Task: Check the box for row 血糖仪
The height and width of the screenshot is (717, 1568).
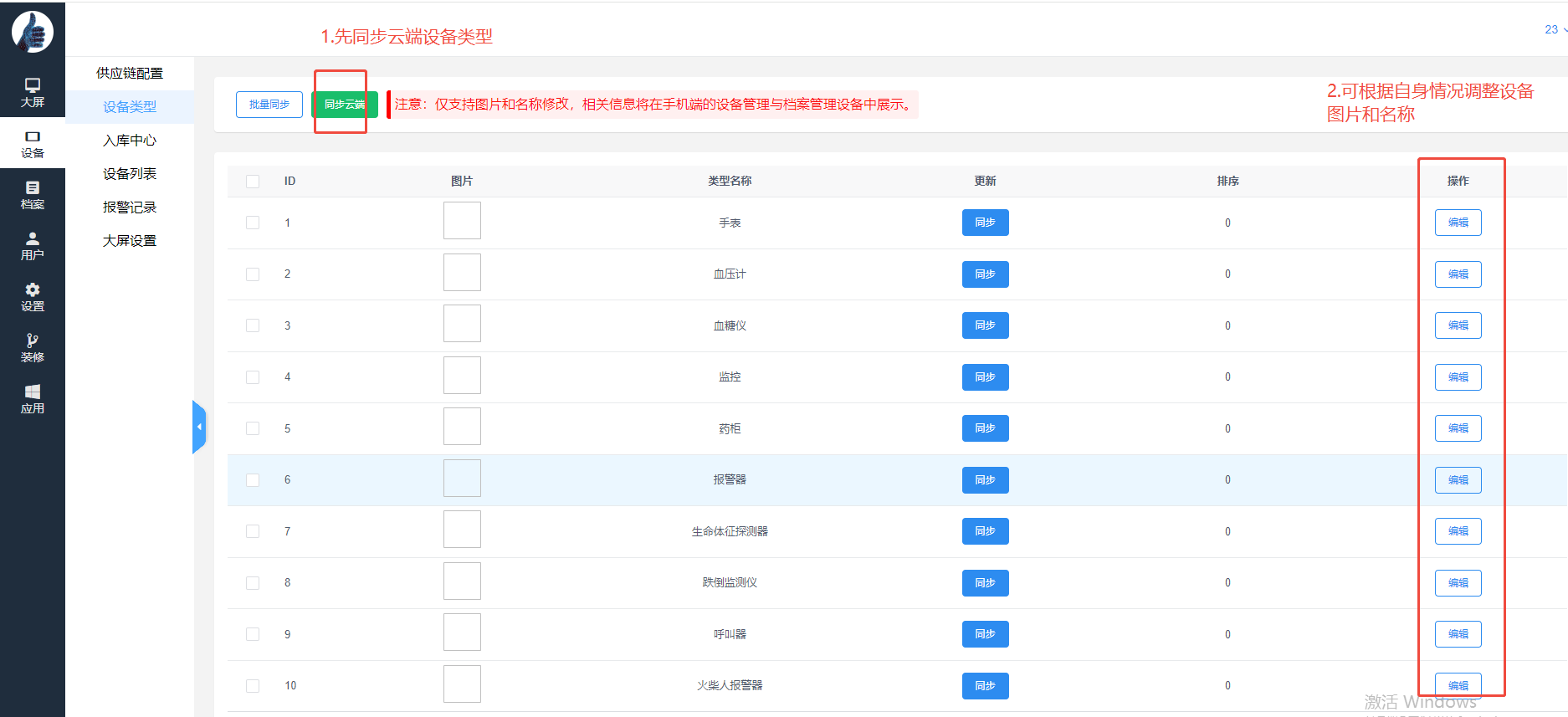Action: (253, 325)
